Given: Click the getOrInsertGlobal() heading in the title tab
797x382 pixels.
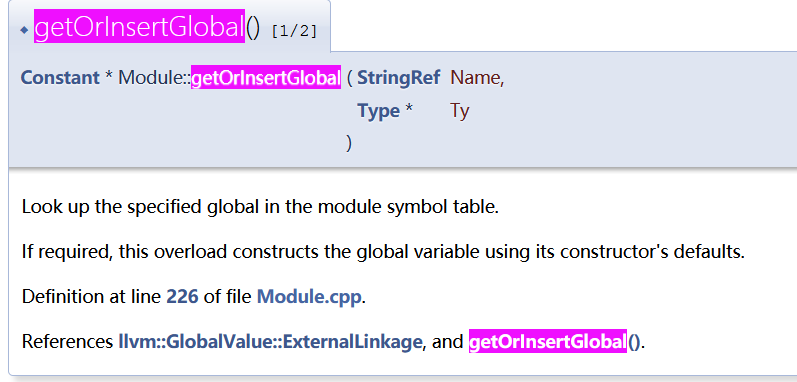Looking at the screenshot, I should click(147, 28).
